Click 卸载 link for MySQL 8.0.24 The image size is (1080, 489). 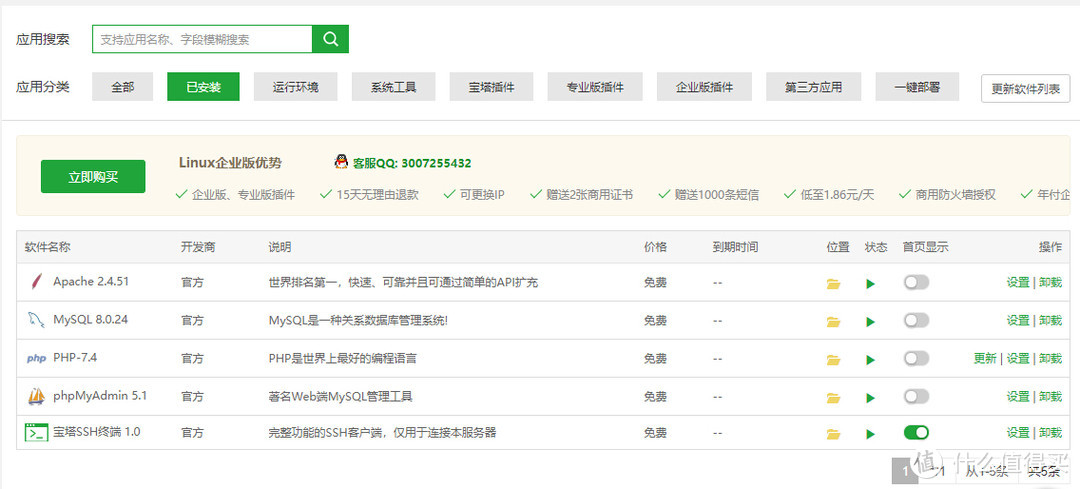[x=1050, y=320]
